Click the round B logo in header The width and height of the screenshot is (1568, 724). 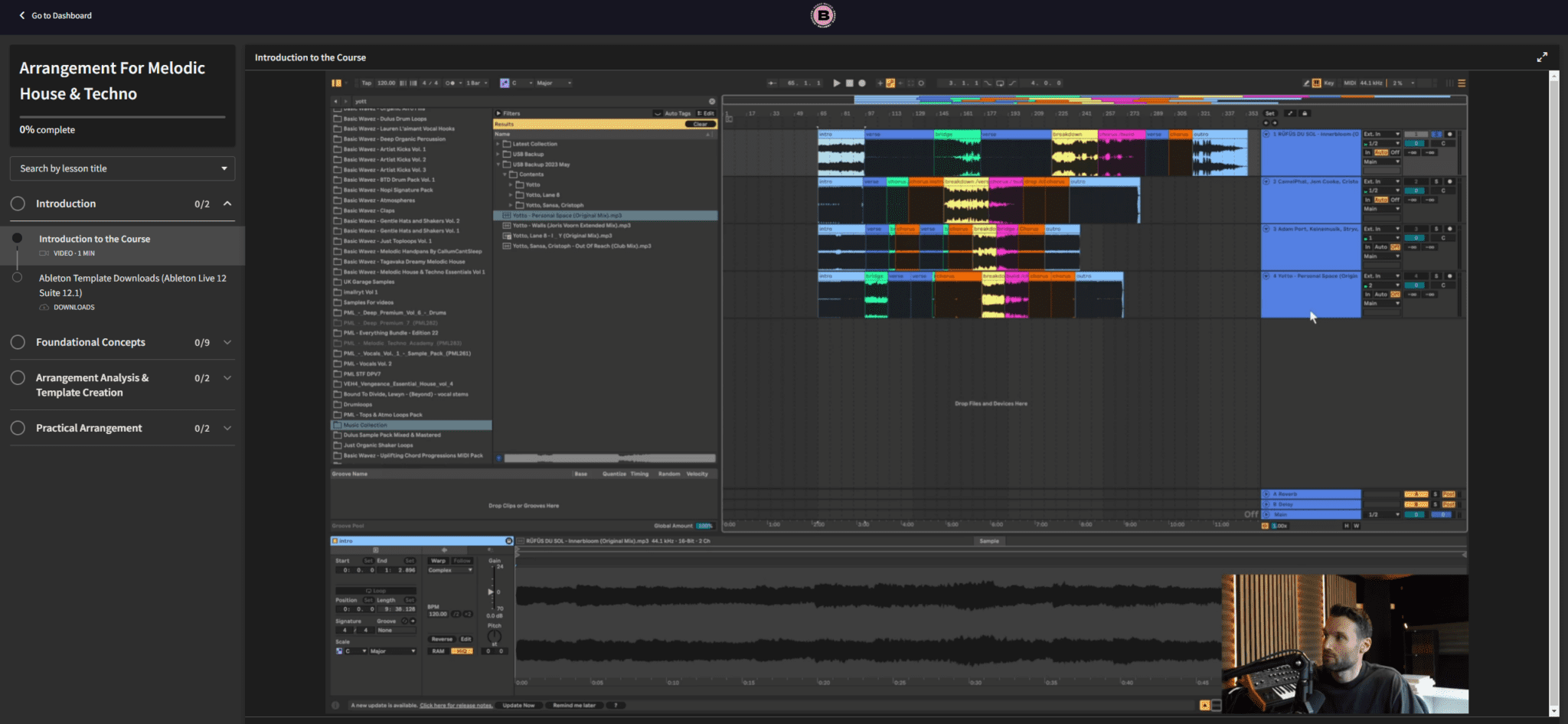click(x=822, y=15)
